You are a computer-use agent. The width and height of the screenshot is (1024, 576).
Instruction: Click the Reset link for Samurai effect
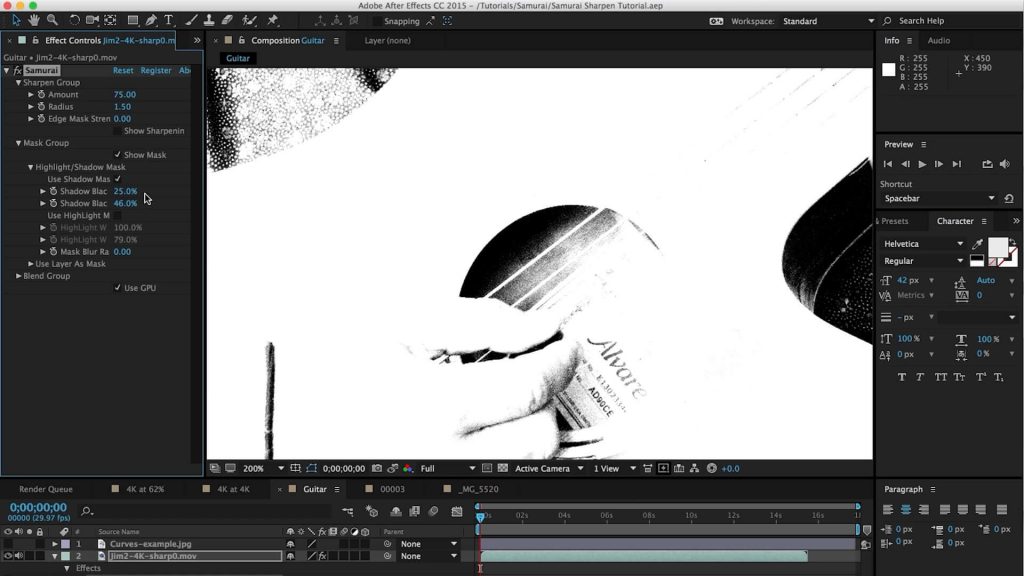click(x=123, y=71)
